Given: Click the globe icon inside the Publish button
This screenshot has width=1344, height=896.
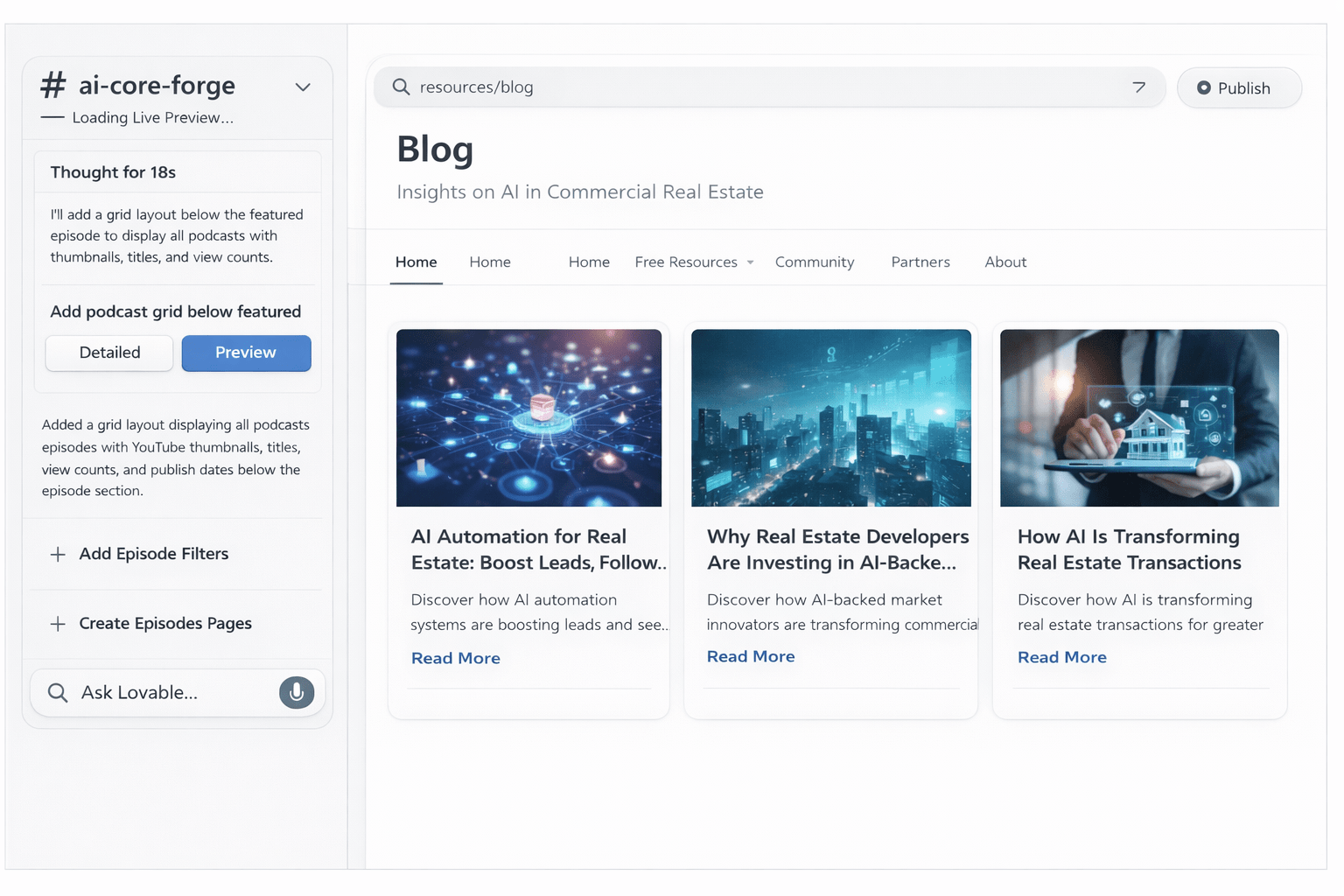Looking at the screenshot, I should click(x=1205, y=87).
